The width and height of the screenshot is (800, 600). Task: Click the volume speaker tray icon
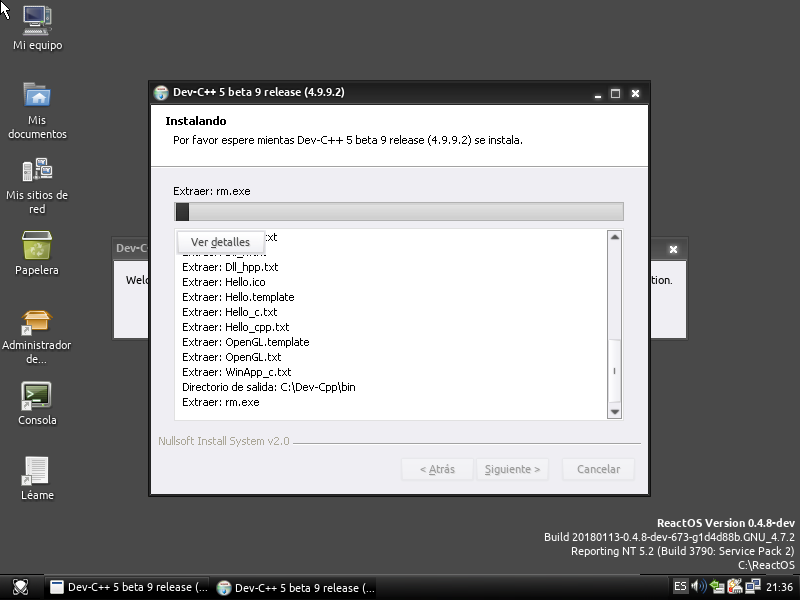(x=699, y=586)
